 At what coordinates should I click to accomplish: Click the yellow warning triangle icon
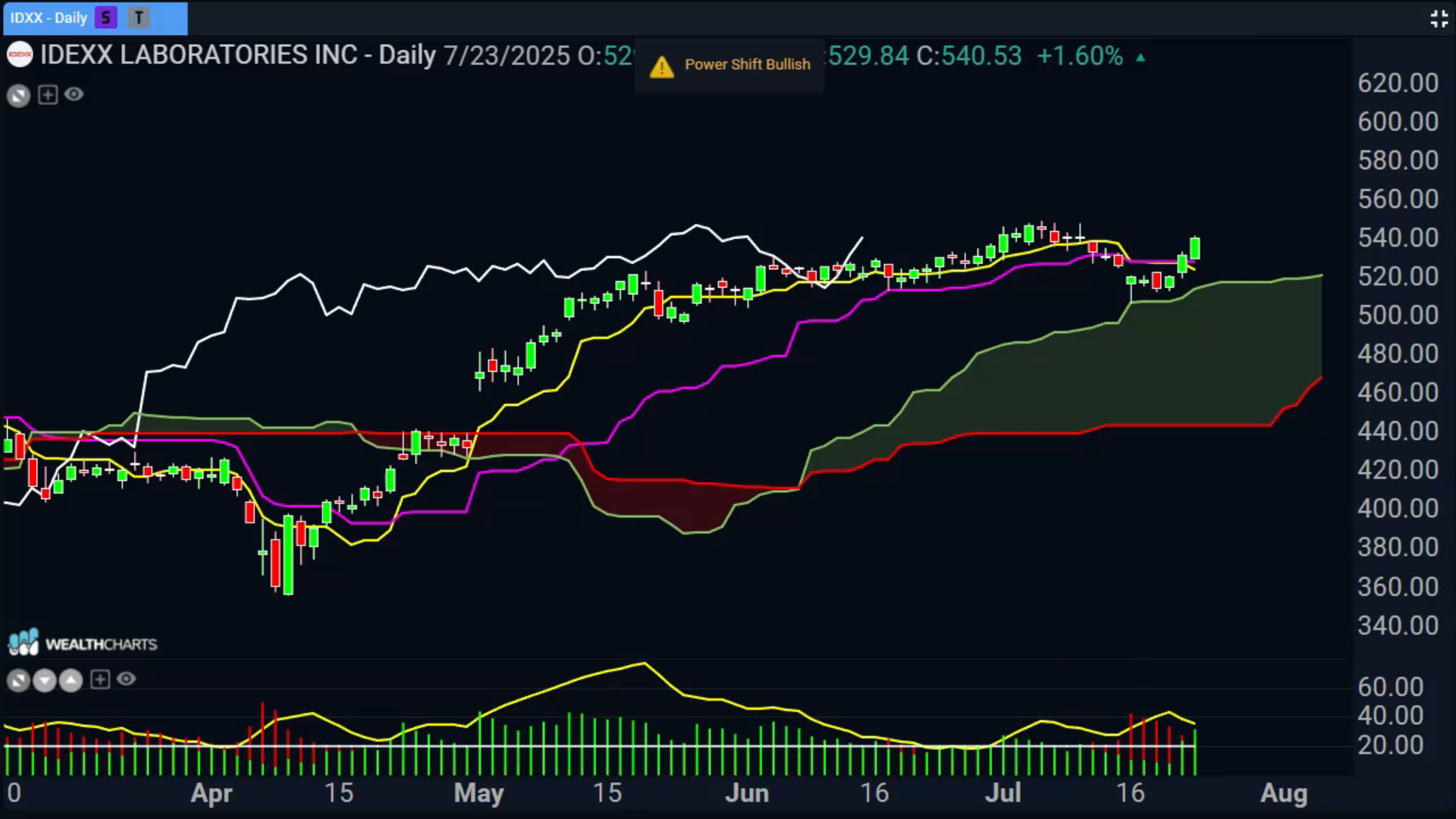(661, 67)
